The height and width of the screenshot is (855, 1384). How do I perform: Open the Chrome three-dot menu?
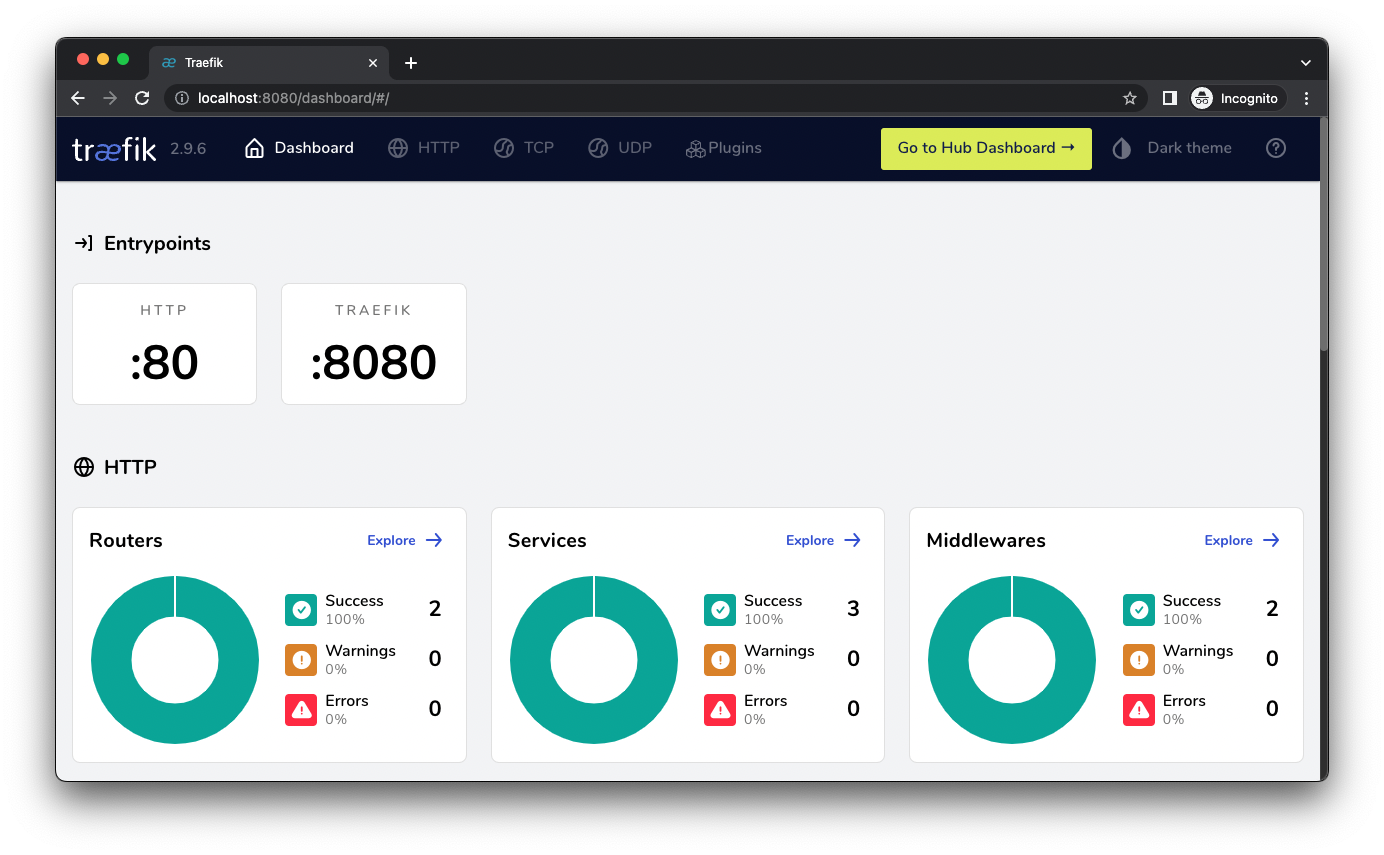click(1306, 98)
